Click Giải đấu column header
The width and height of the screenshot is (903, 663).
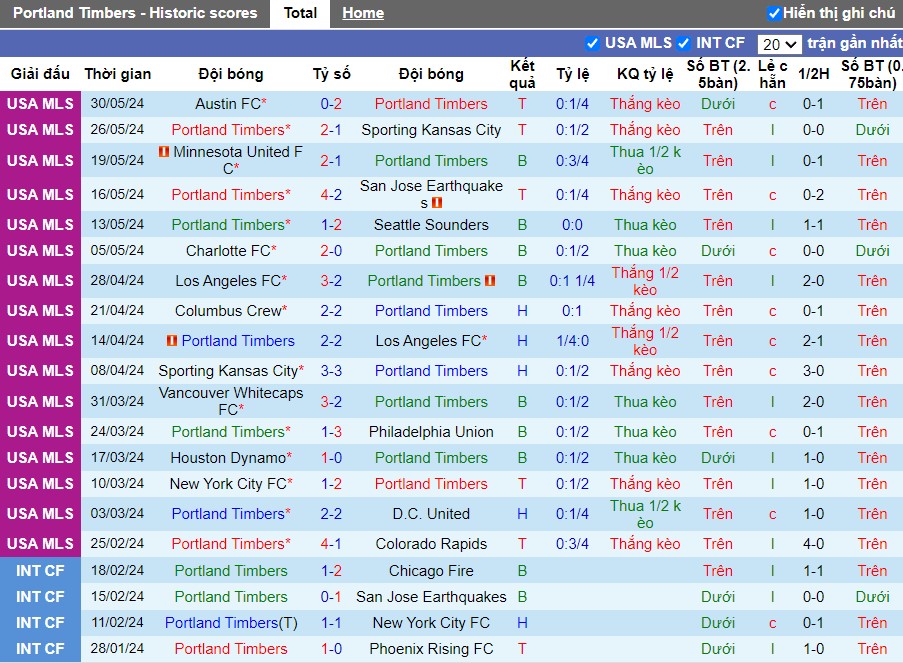click(x=40, y=74)
